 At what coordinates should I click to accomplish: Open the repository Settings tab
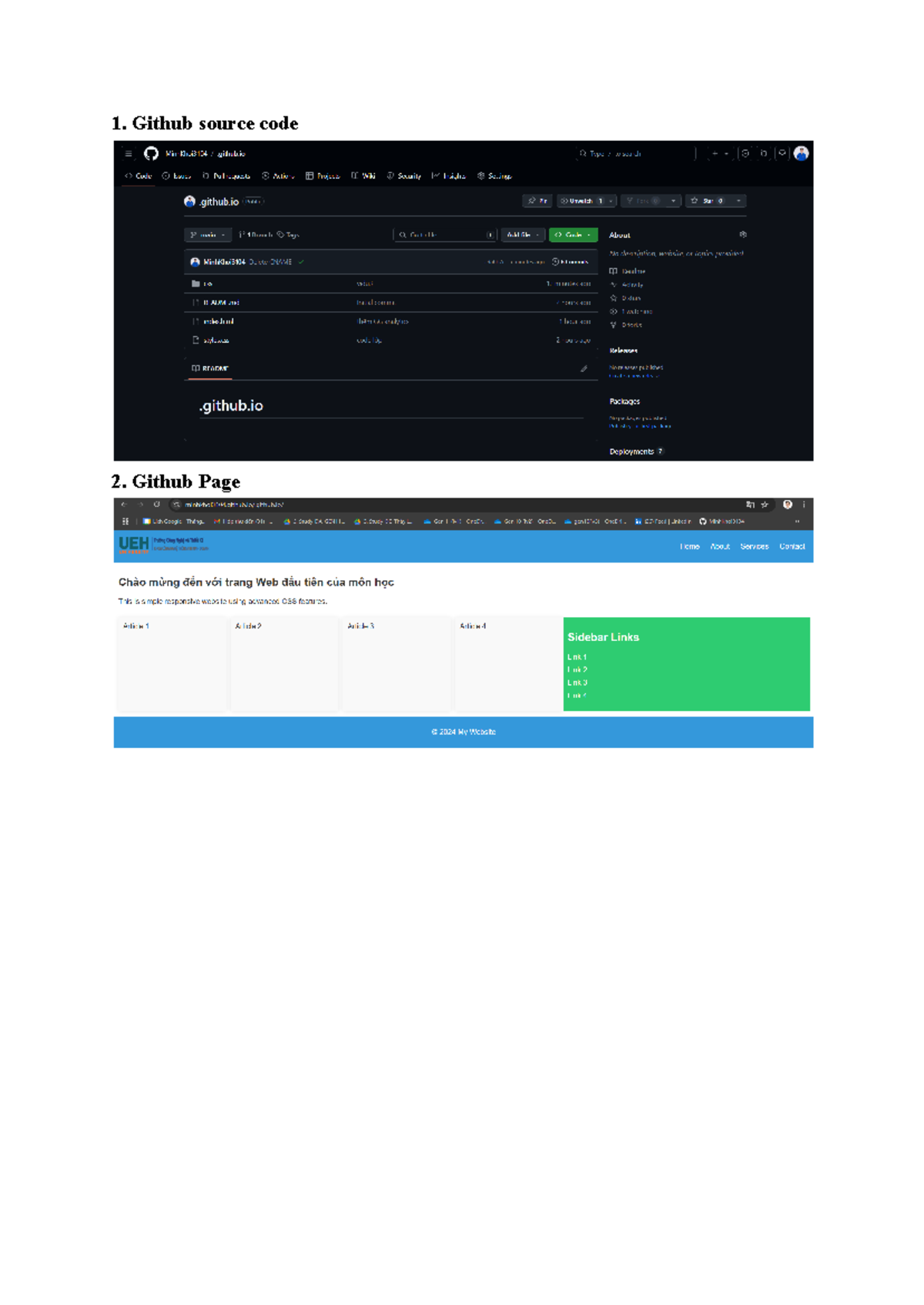pos(494,176)
